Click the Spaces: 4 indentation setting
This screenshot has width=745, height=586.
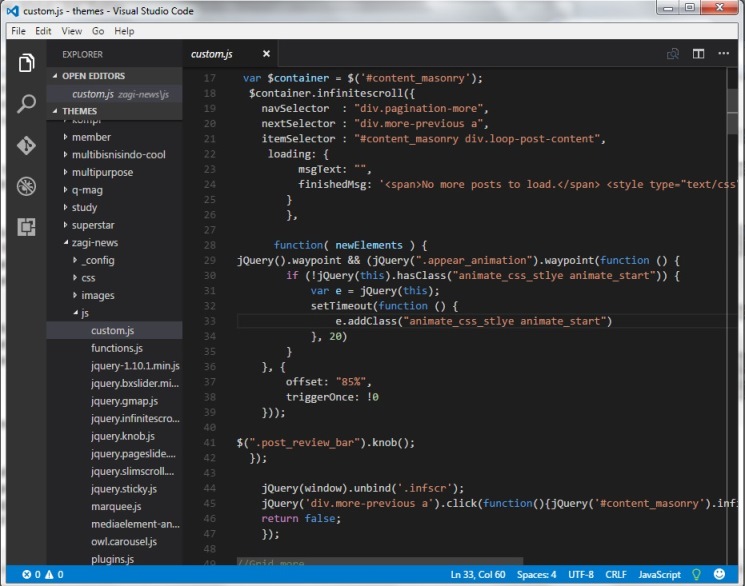(x=539, y=575)
